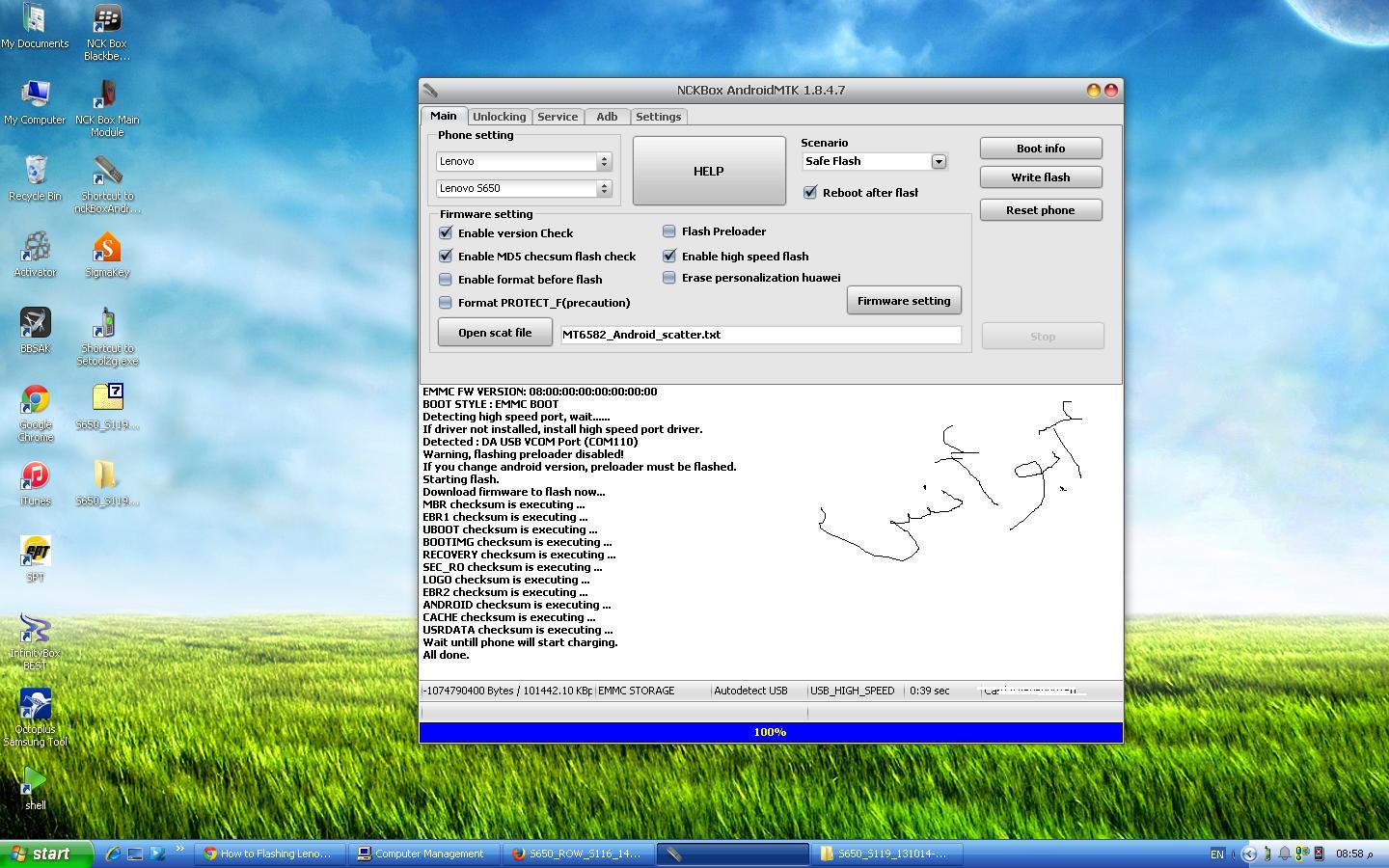Toggle Enable MD5 checksum flash check
This screenshot has width=1389, height=868.
[x=446, y=256]
